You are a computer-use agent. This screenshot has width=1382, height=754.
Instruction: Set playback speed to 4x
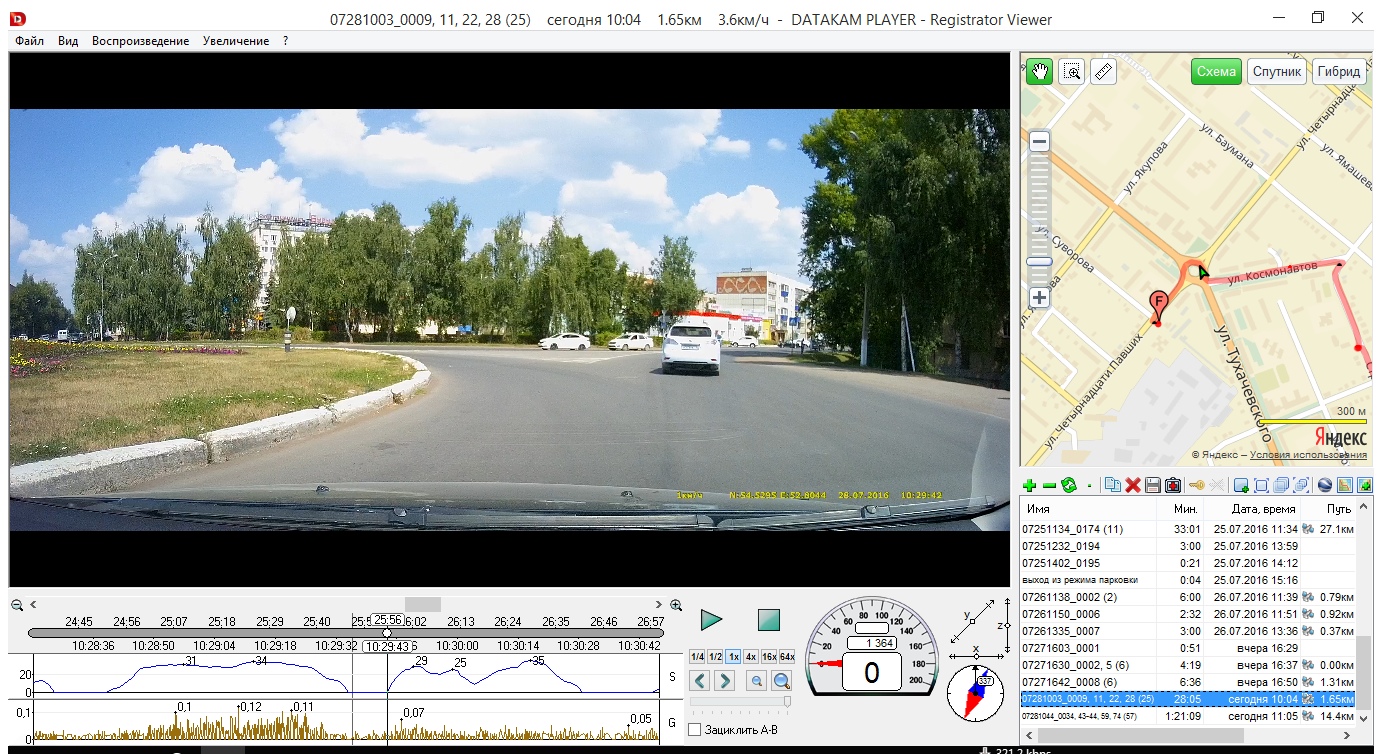[x=750, y=657]
